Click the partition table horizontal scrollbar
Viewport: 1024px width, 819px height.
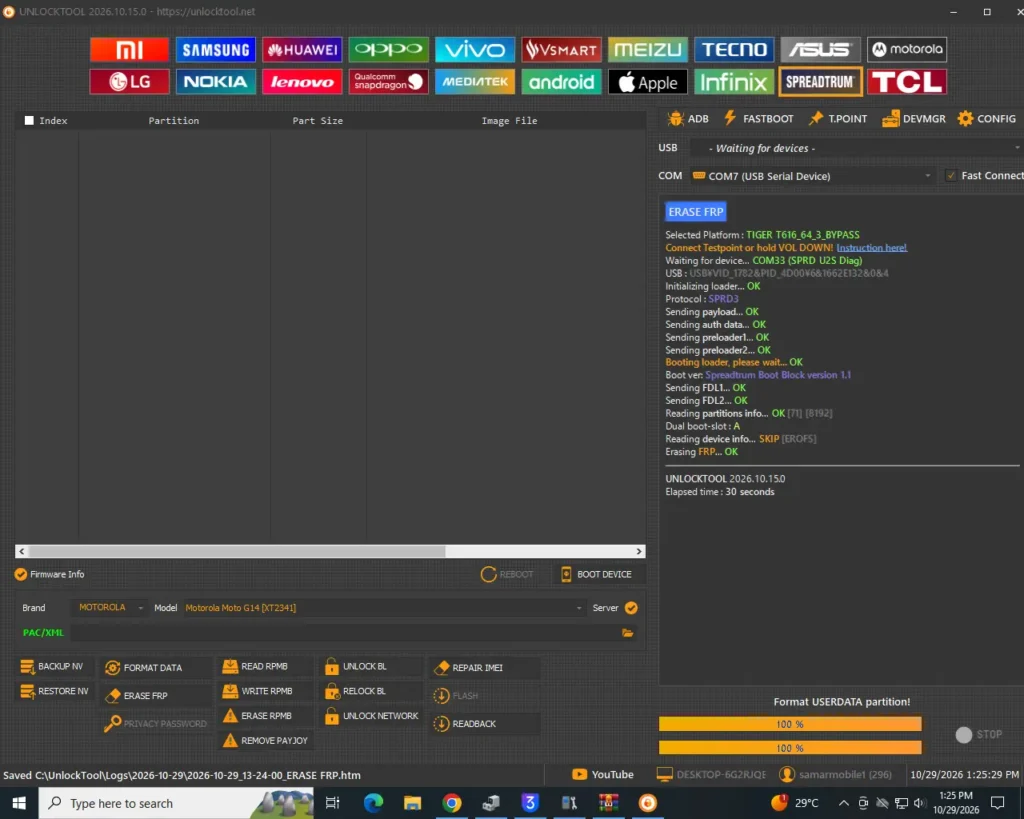click(x=330, y=551)
